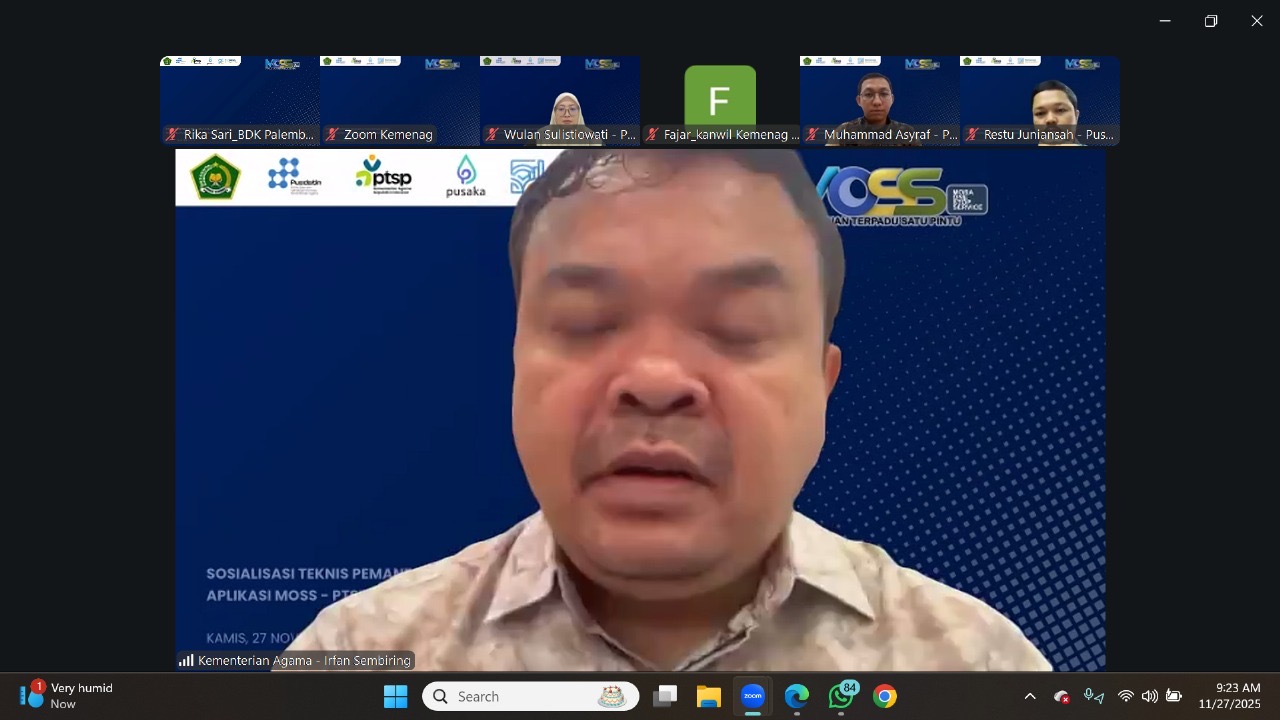
Task: Open Microsoft Edge from the taskbar
Action: tap(796, 696)
